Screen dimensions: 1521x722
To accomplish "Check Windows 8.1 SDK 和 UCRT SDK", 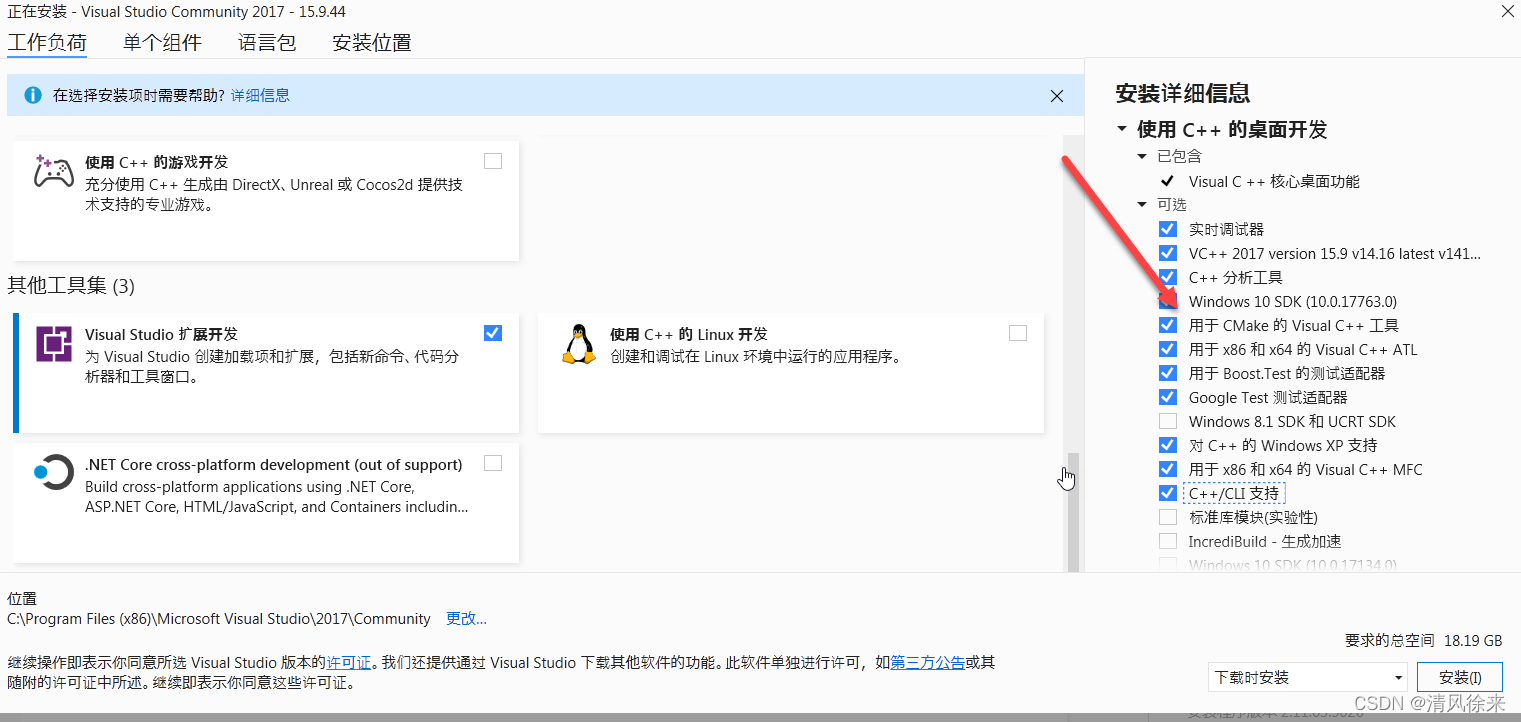I will pos(1168,421).
